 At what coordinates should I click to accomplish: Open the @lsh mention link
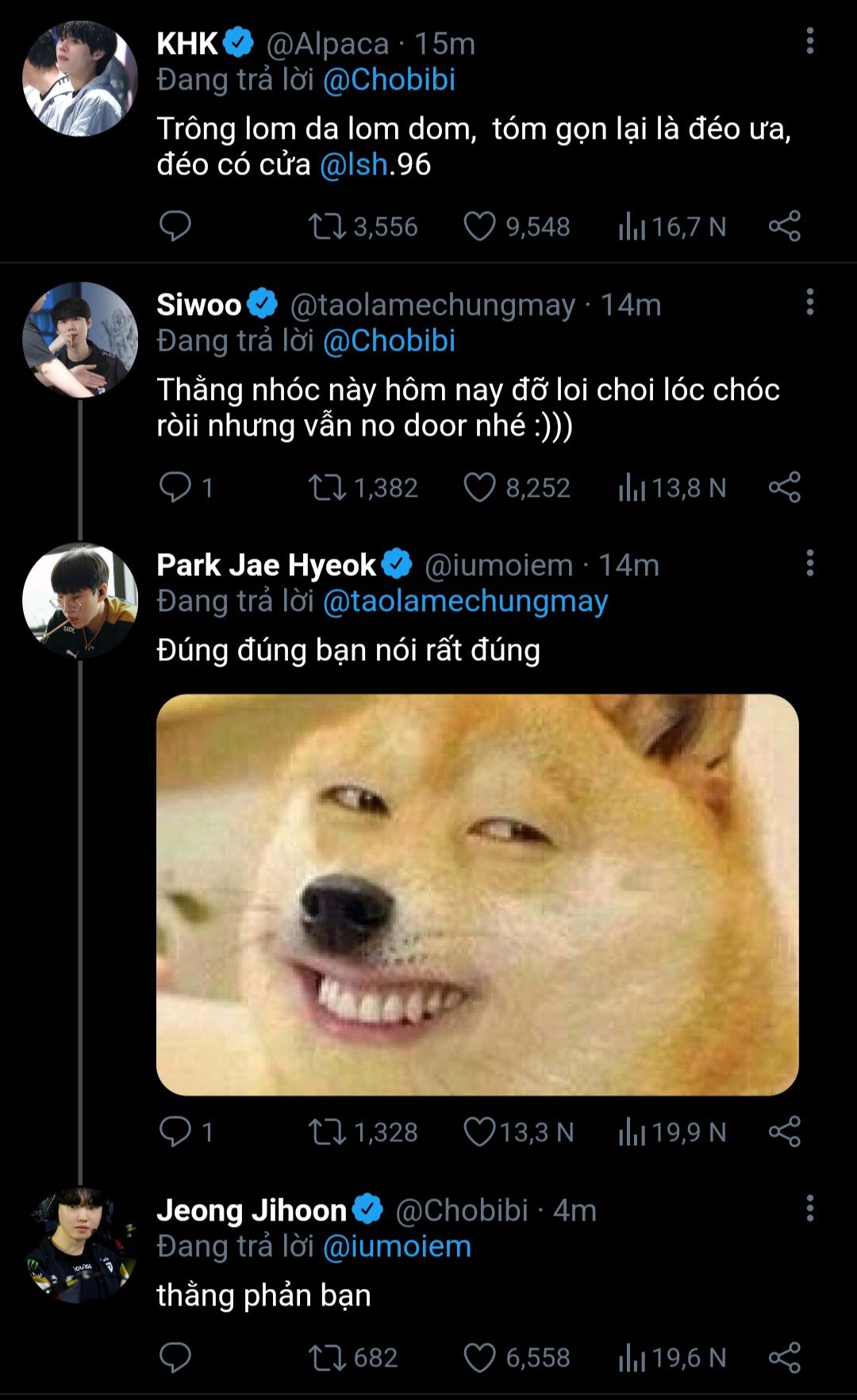(353, 164)
